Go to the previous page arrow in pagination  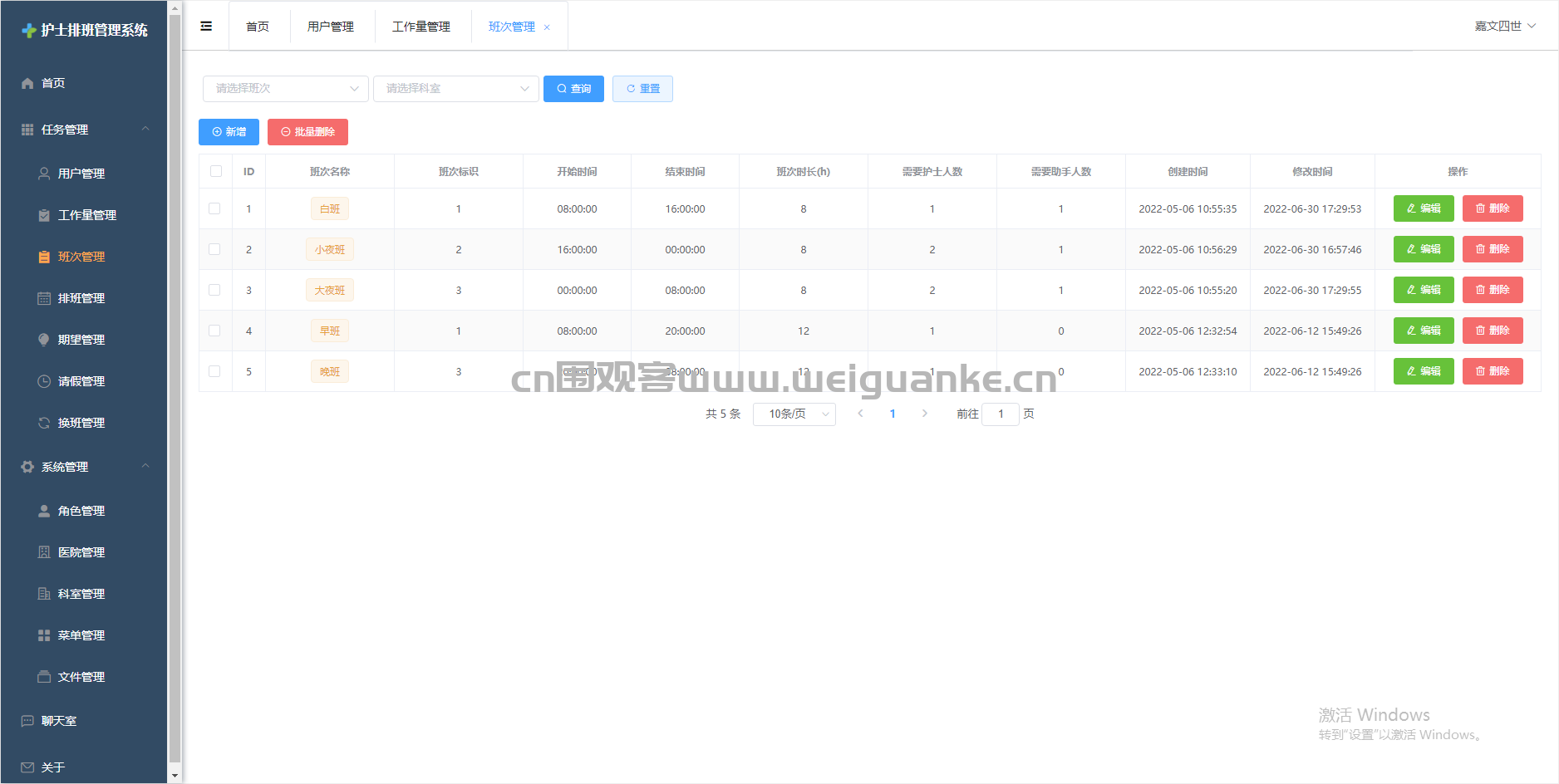(x=860, y=414)
